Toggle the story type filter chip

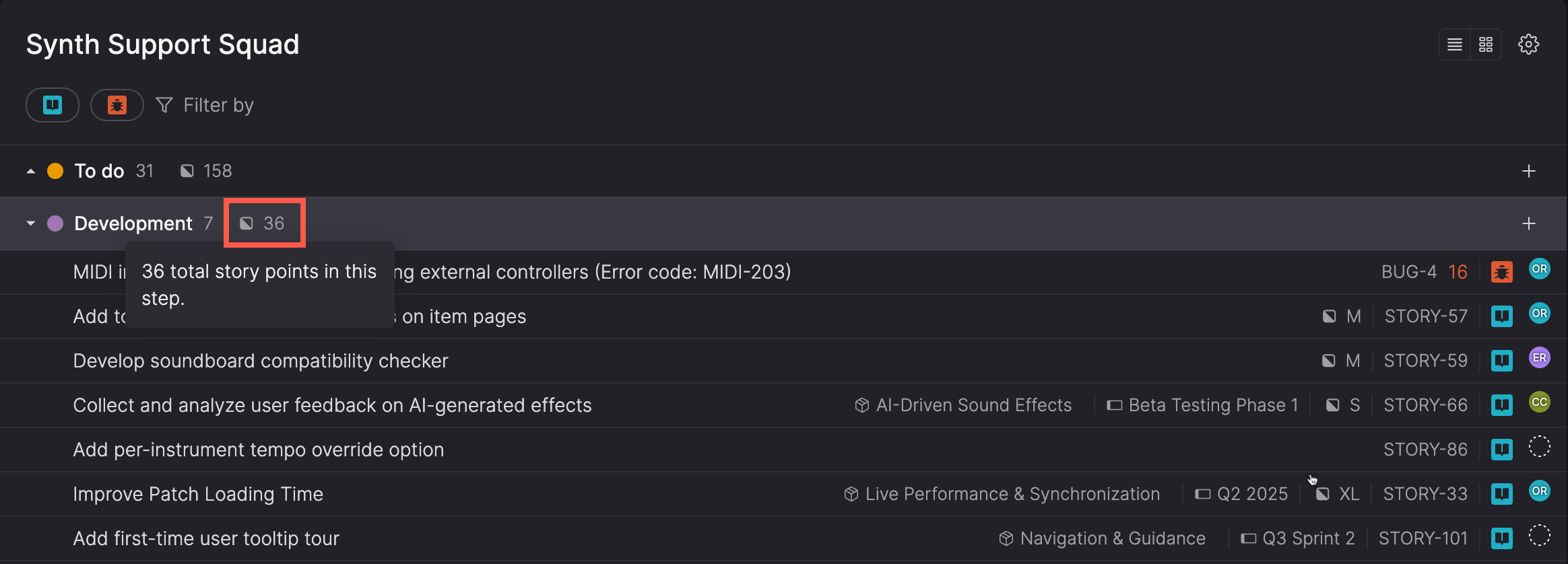tap(53, 105)
